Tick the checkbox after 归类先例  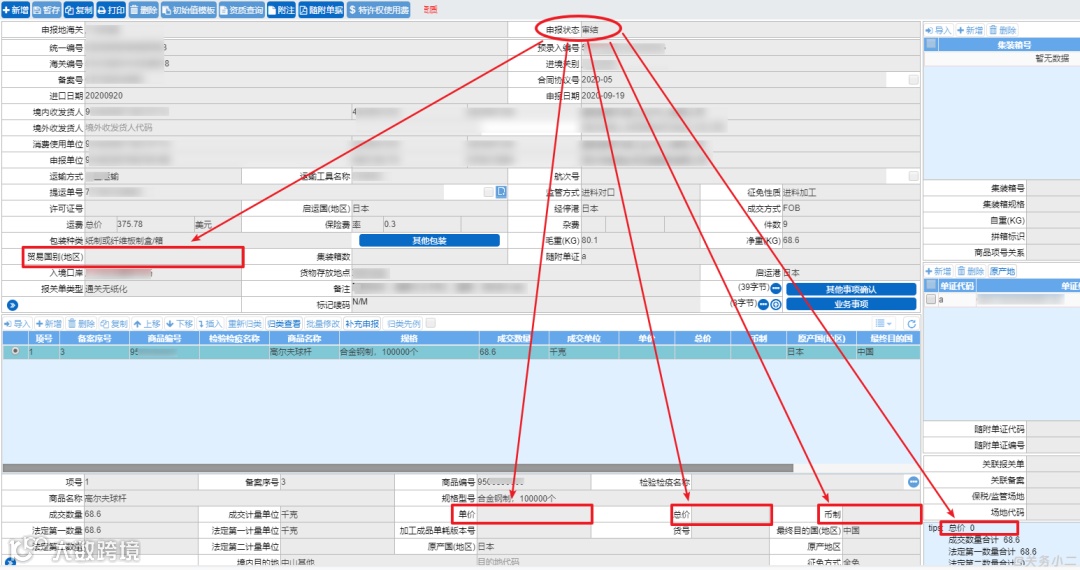tap(430, 323)
